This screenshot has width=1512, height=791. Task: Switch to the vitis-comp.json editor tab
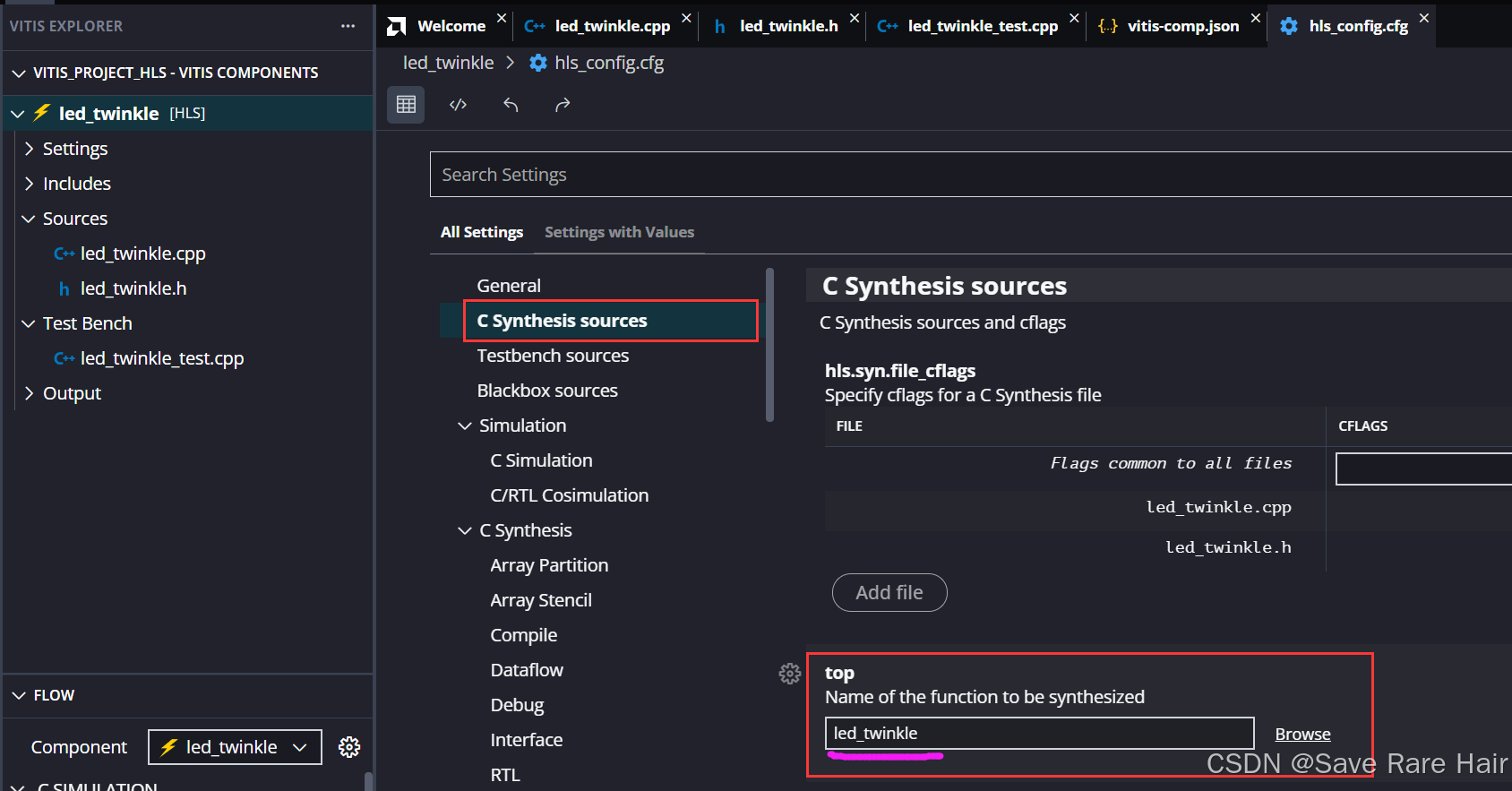click(x=1176, y=26)
